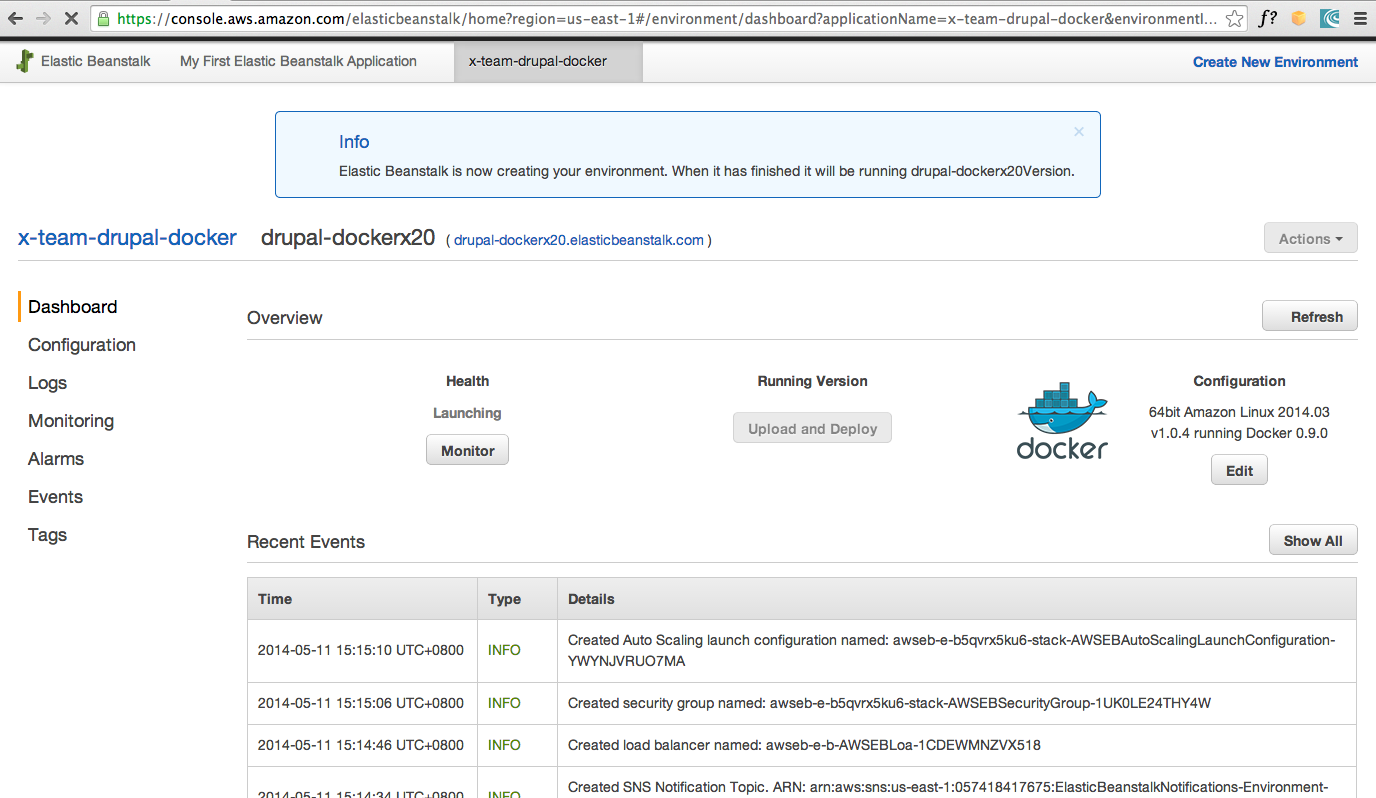This screenshot has height=798, width=1376.
Task: Bookmark this page with the star icon
Action: [x=1235, y=18]
